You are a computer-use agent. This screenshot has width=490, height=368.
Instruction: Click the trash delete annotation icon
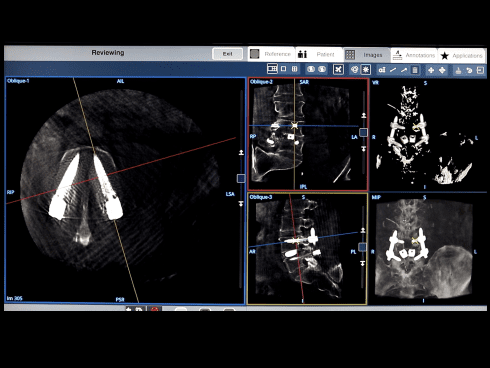coord(415,70)
